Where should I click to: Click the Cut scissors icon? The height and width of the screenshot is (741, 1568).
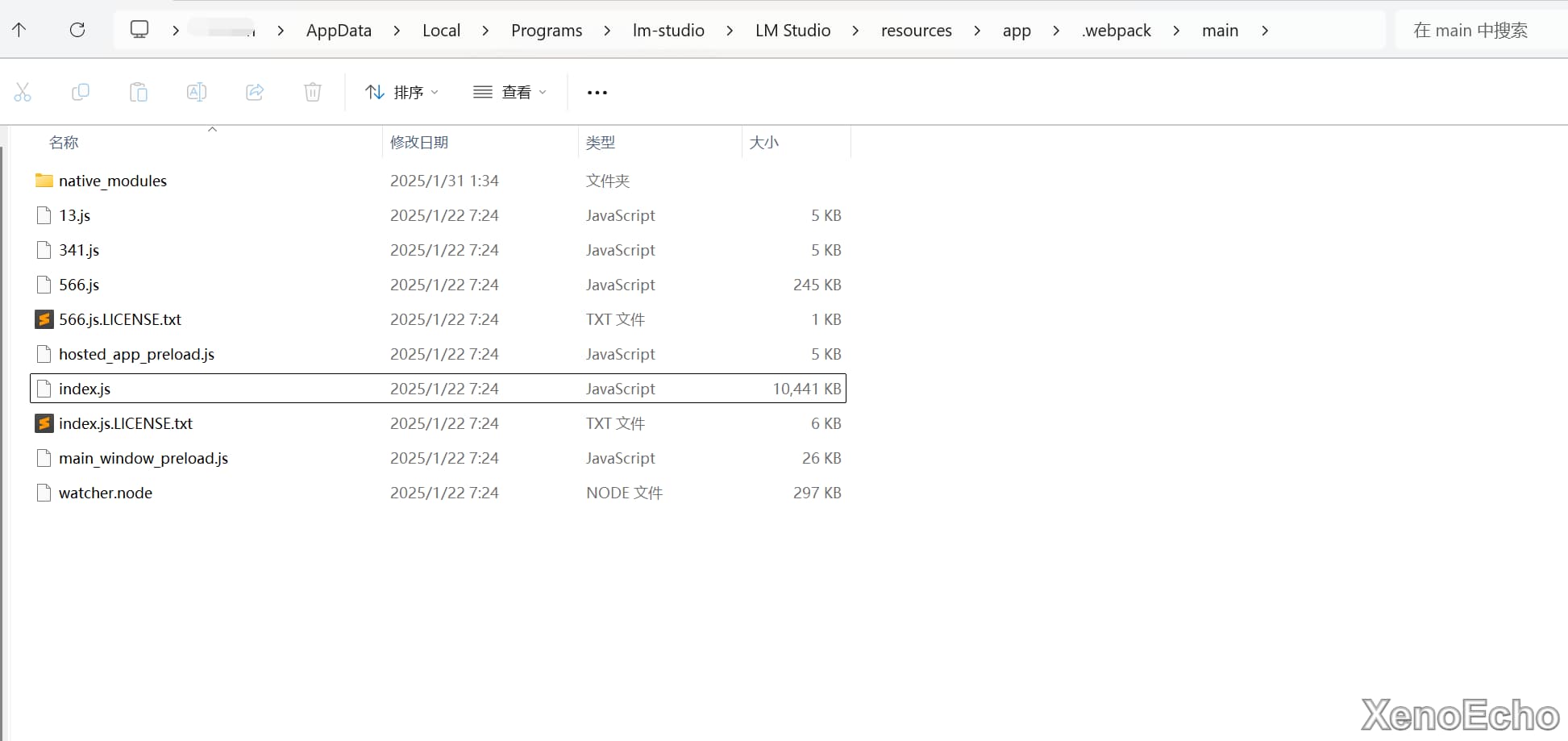click(x=23, y=93)
